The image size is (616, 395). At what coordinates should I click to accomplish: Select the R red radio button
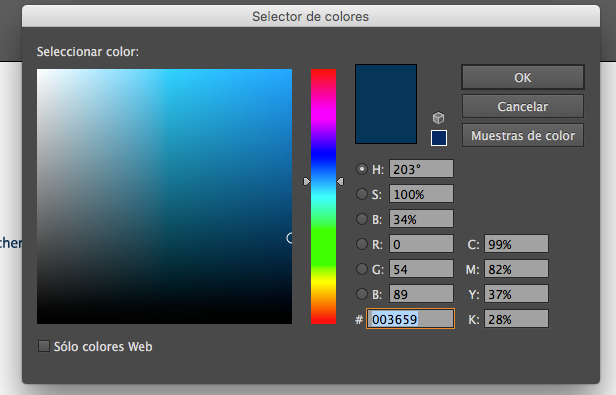(x=361, y=244)
